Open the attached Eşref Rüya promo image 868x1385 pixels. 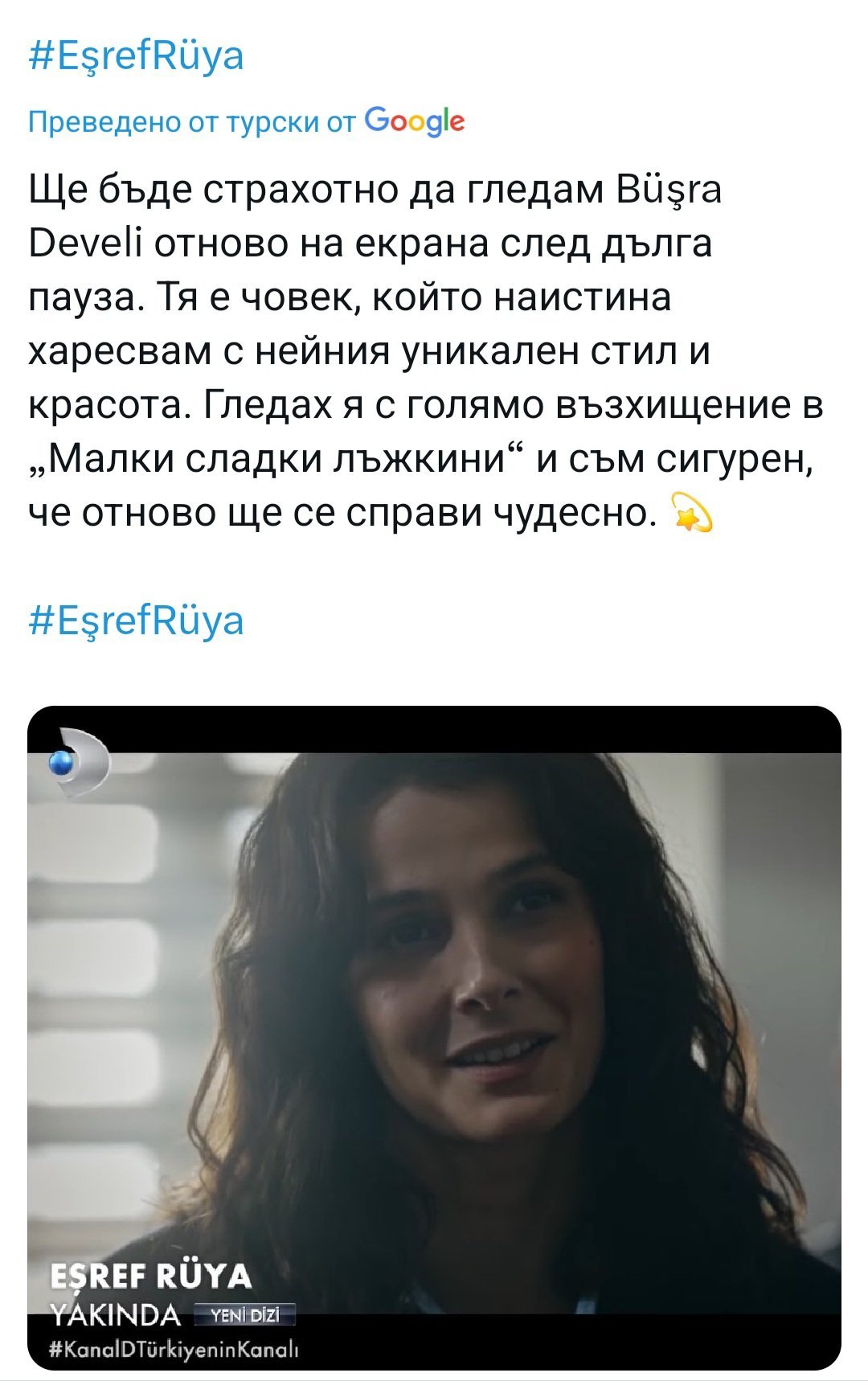click(x=434, y=1038)
